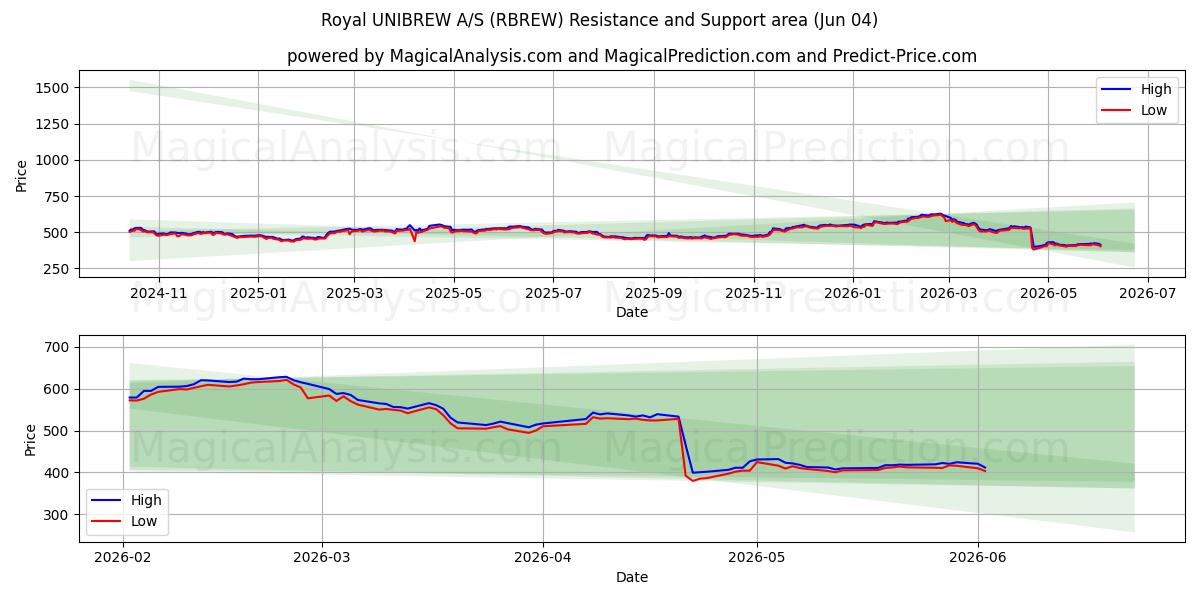Click the 1250 tick on the upper y-axis
The height and width of the screenshot is (600, 1200).
coord(52,124)
